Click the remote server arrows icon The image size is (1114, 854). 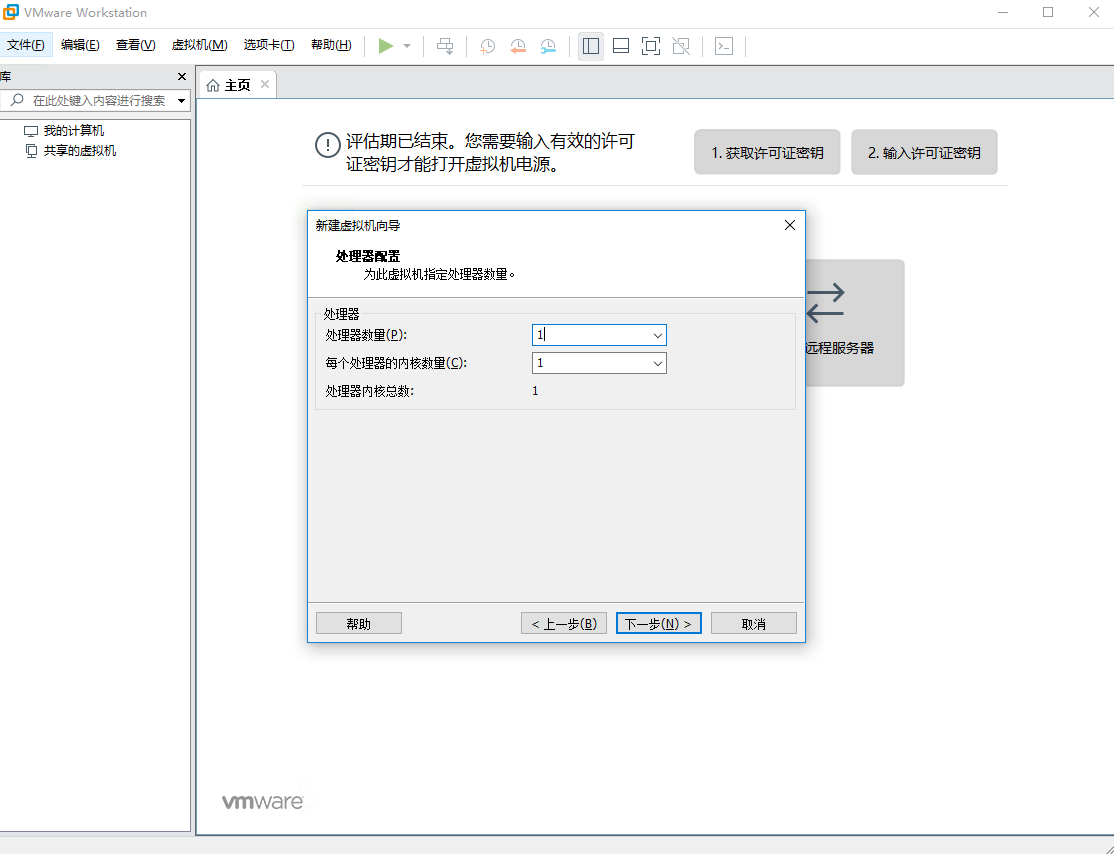(826, 303)
